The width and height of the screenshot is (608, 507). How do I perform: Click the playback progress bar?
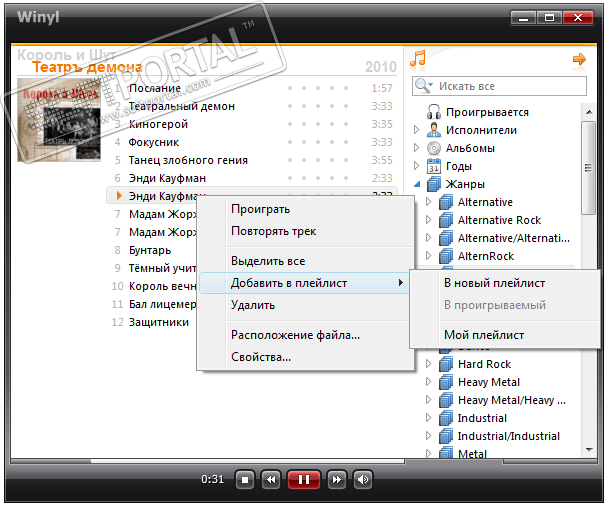pos(208,461)
